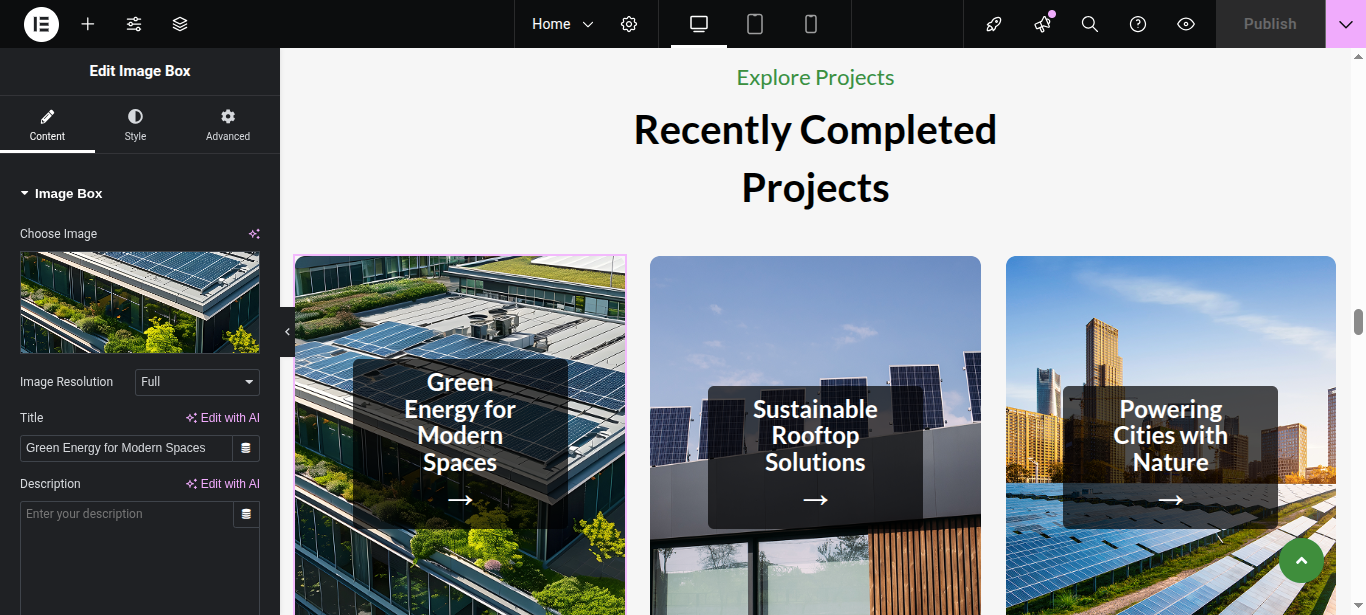
Task: Toggle preview changes eye icon
Action: point(1186,24)
